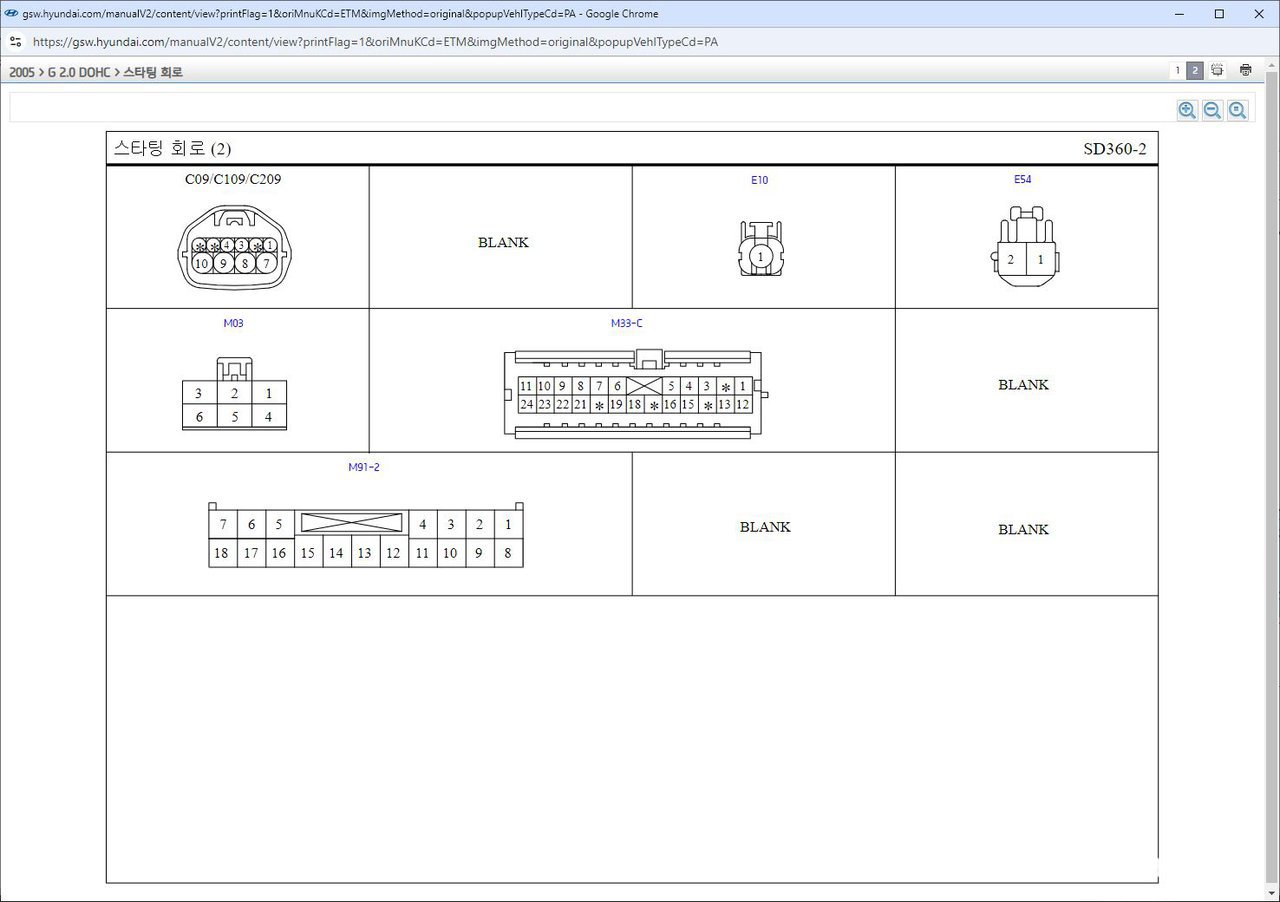Click the scrollbar up arrow
The width and height of the screenshot is (1280, 902).
pos(1272,68)
